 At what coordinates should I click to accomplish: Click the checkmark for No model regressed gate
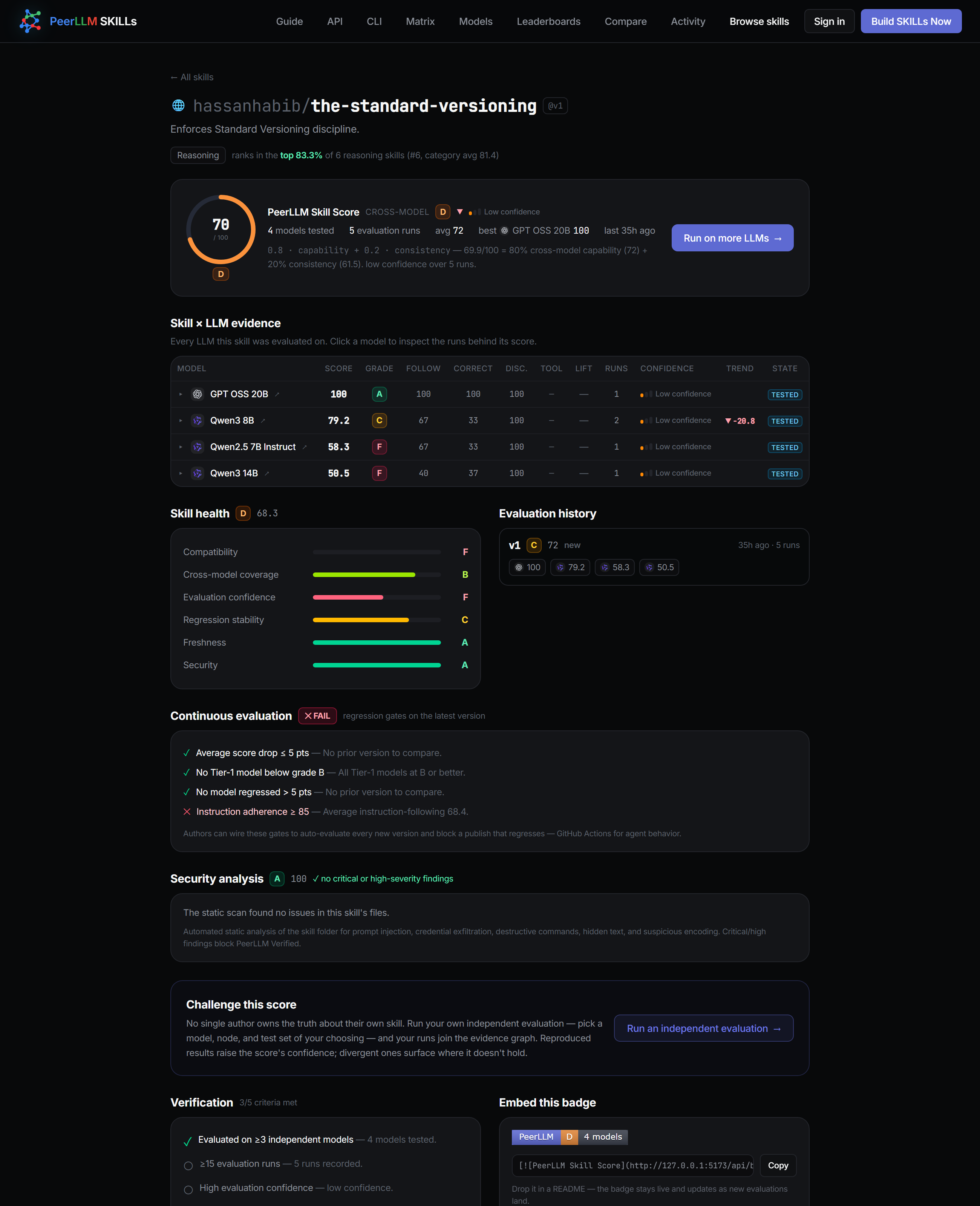point(187,792)
